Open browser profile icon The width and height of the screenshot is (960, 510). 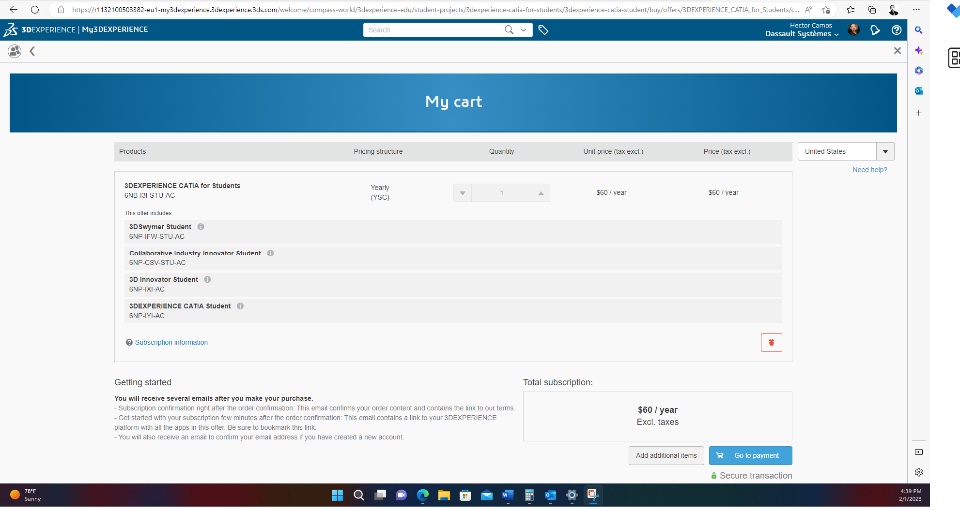coord(893,10)
